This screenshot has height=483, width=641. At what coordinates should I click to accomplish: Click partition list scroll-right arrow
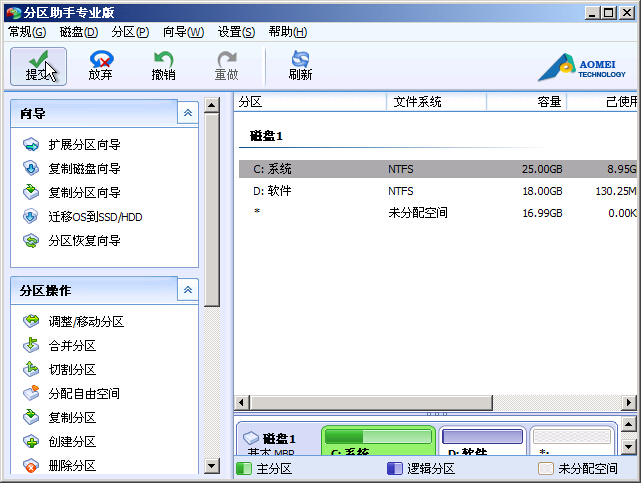[x=629, y=402]
